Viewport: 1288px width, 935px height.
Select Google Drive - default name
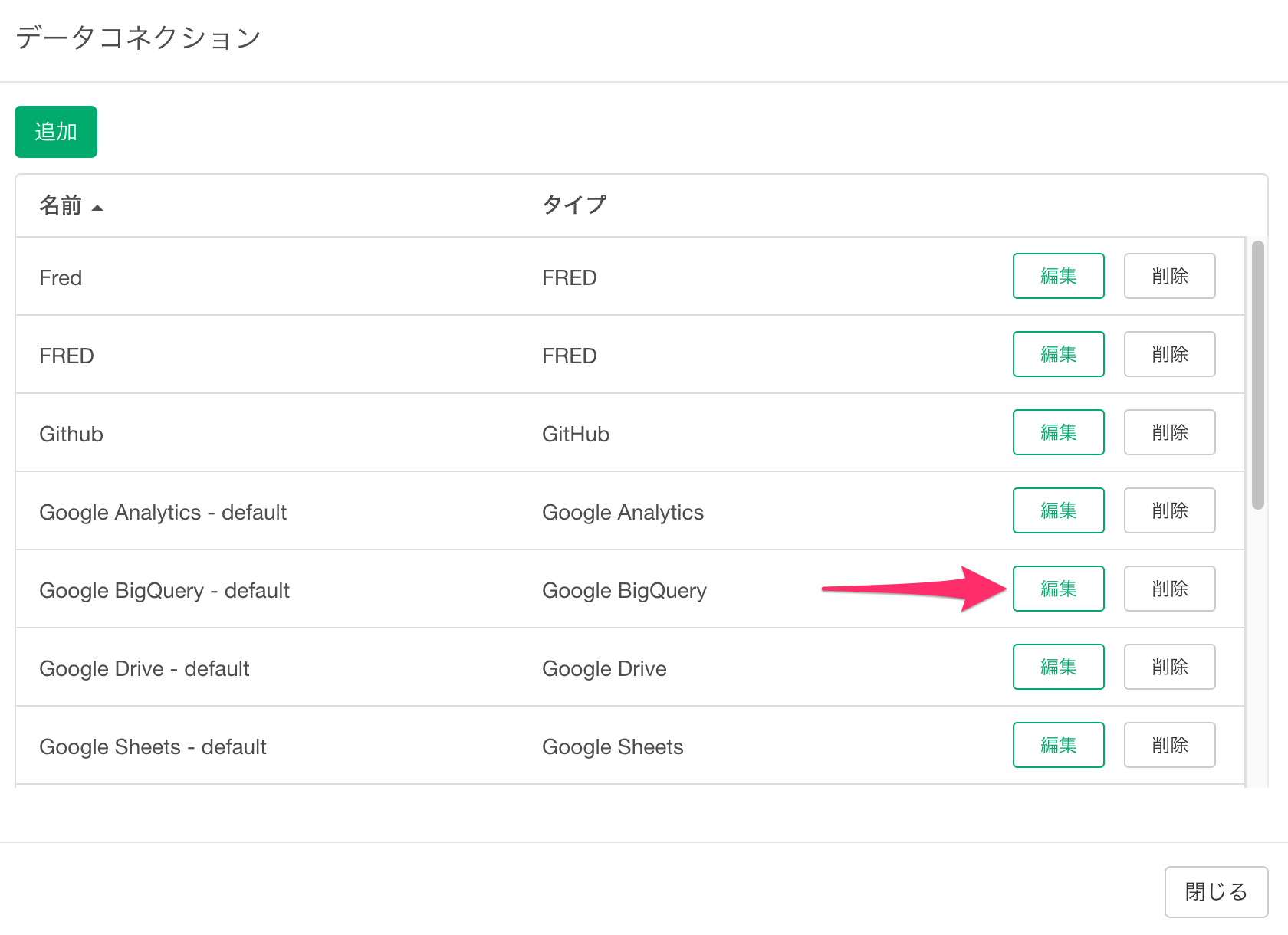click(x=144, y=668)
